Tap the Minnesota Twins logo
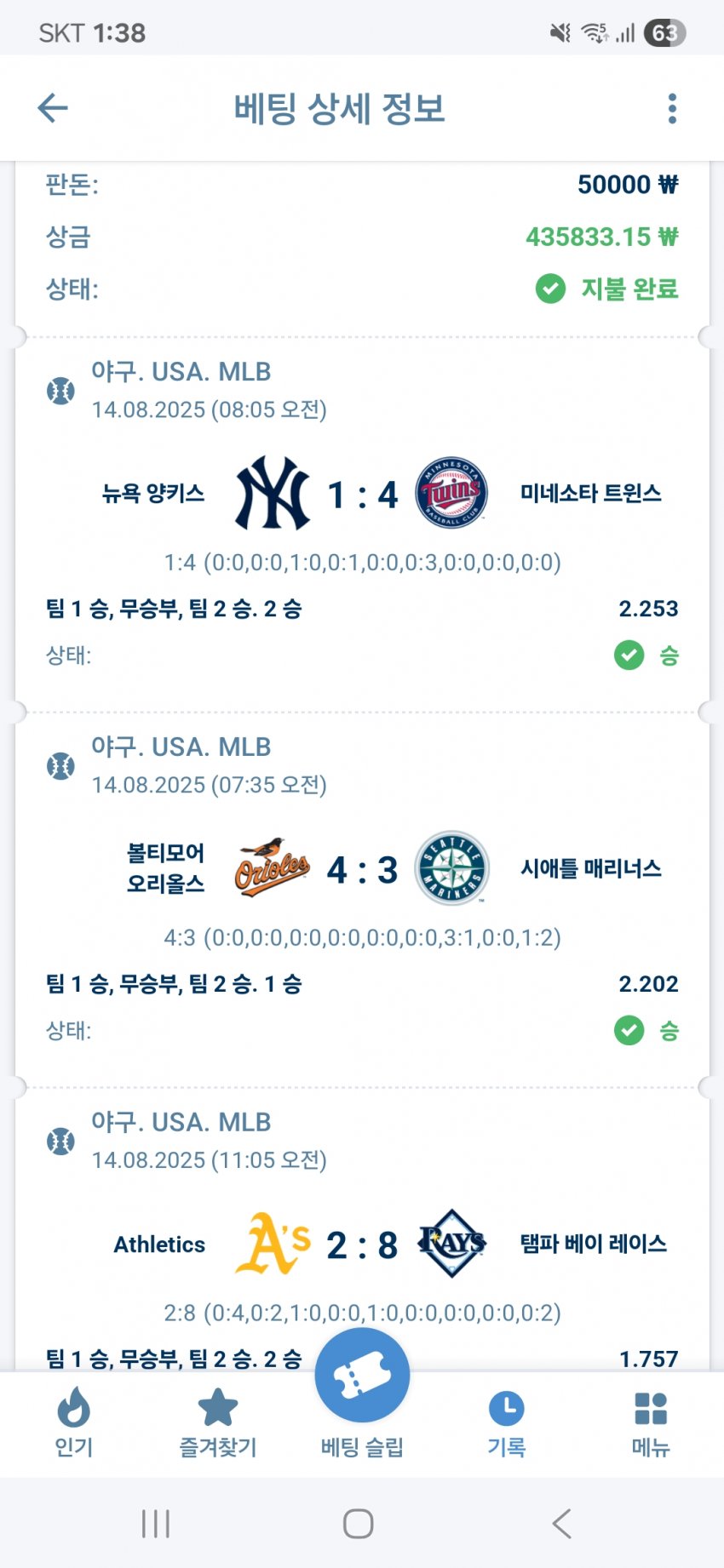The height and width of the screenshot is (1568, 724). (451, 494)
